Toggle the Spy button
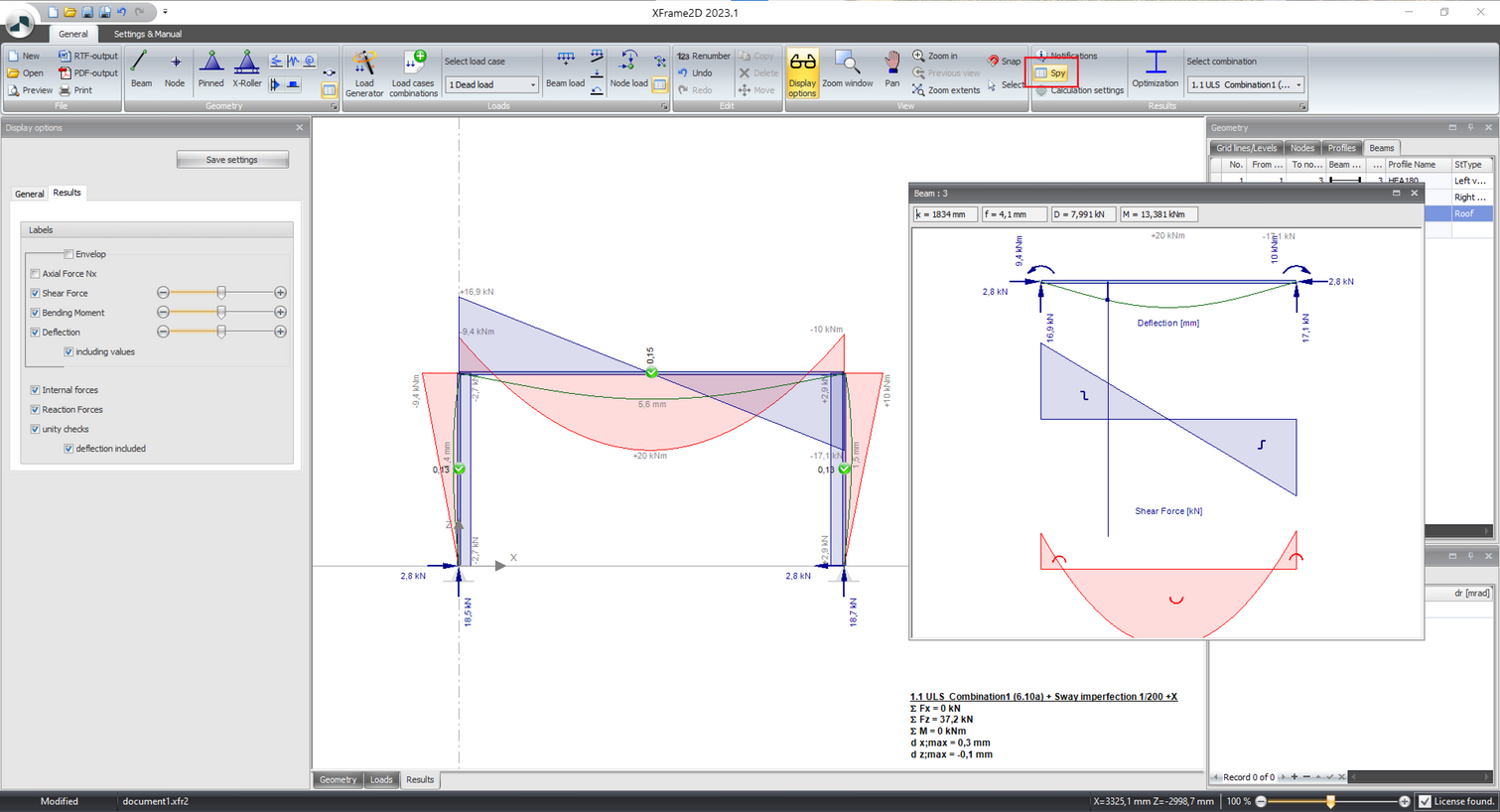This screenshot has height=812, width=1500. pos(1051,73)
